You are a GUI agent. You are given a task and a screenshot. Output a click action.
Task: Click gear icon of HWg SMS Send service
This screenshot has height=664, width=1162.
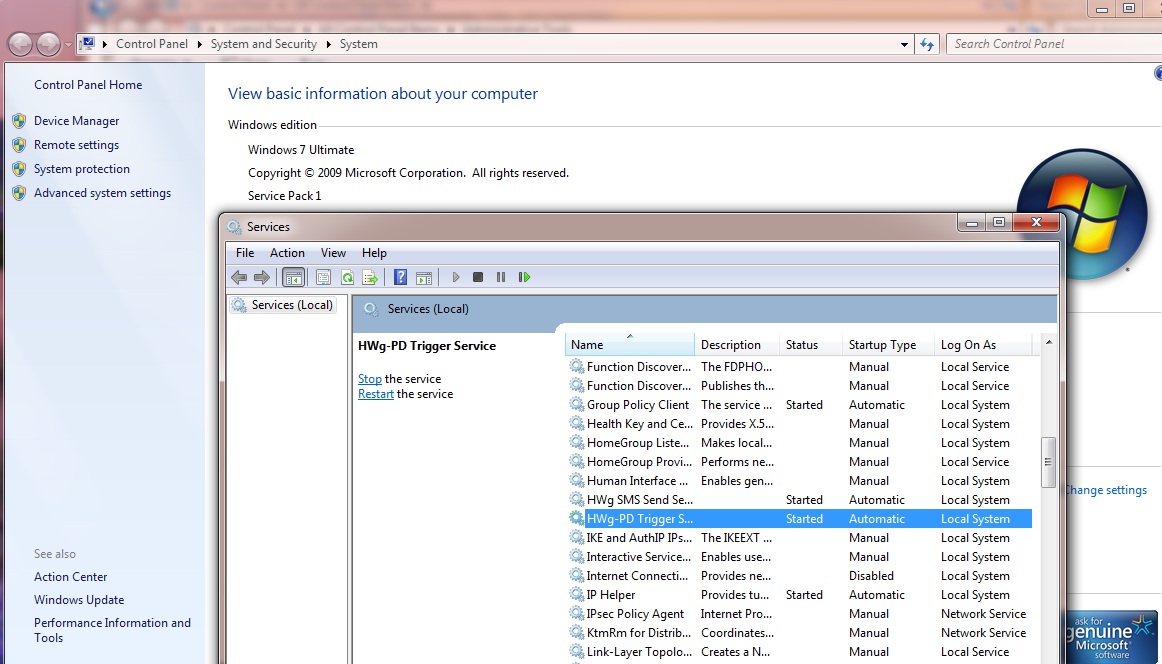576,499
